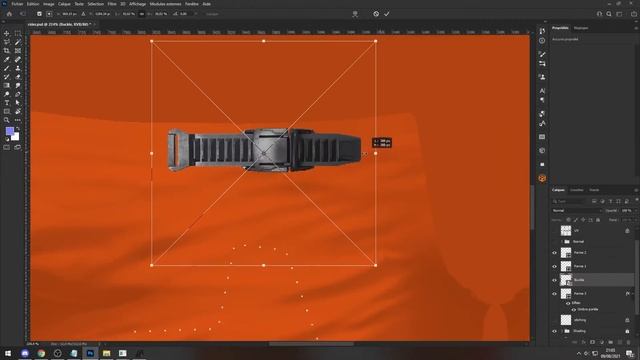Select the Clone Stamp tool
The height and width of the screenshot is (360, 640).
[x=18, y=68]
